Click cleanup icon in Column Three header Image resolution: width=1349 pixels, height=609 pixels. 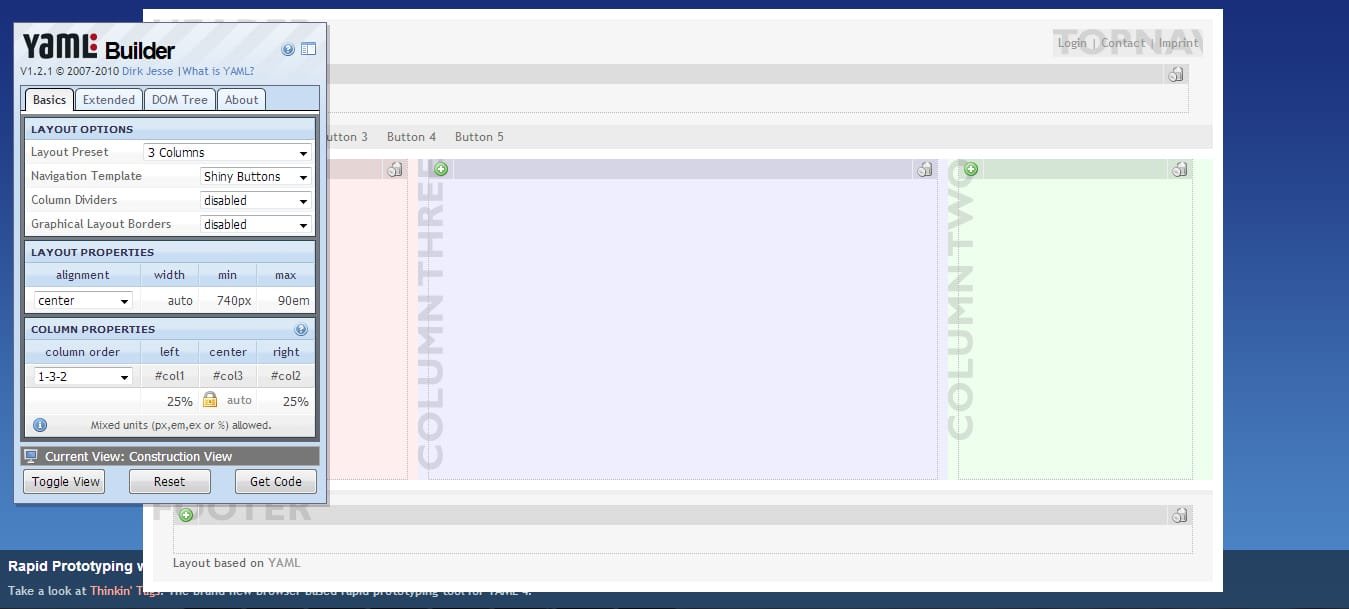tap(924, 169)
